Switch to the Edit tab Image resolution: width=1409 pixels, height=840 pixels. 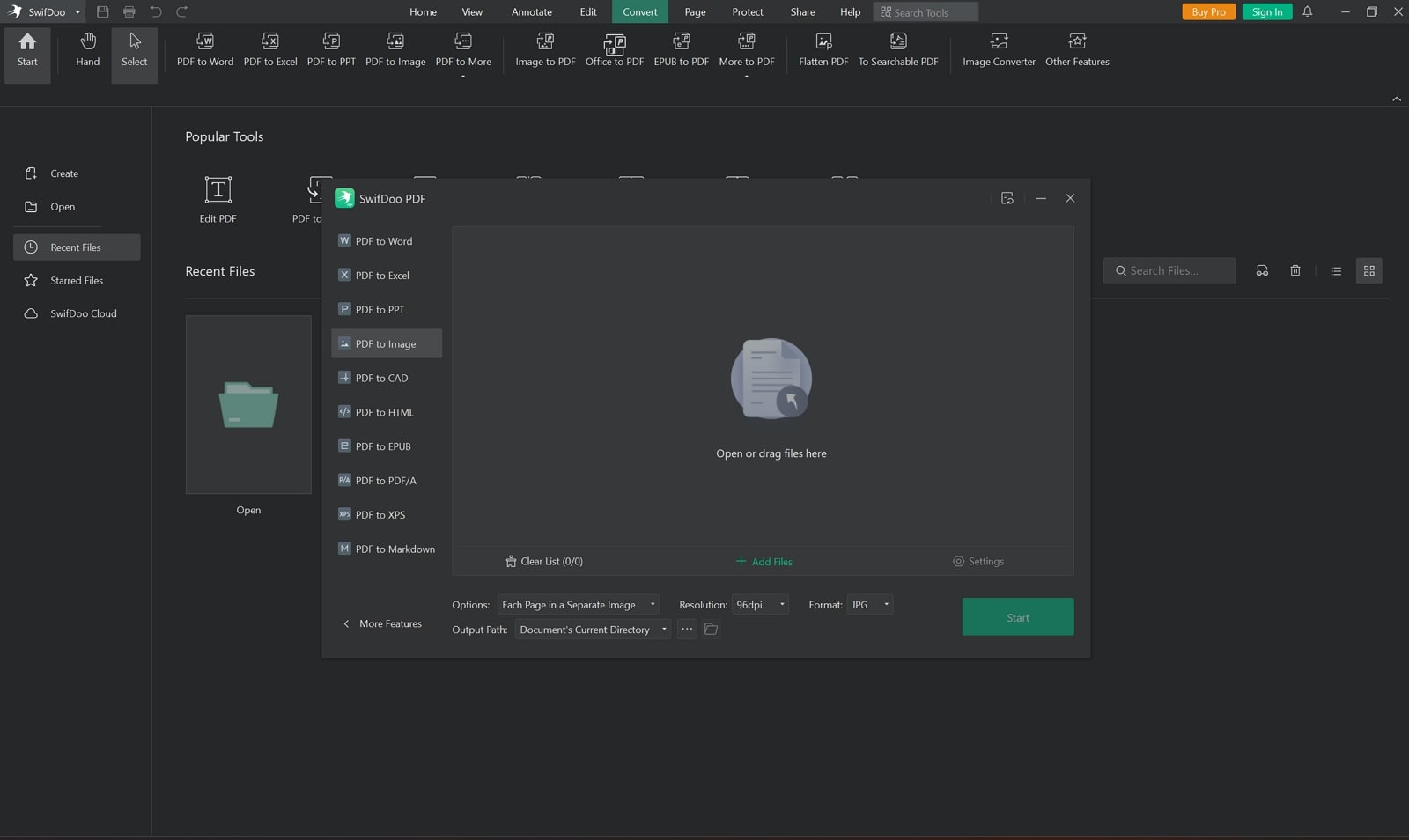(x=588, y=11)
